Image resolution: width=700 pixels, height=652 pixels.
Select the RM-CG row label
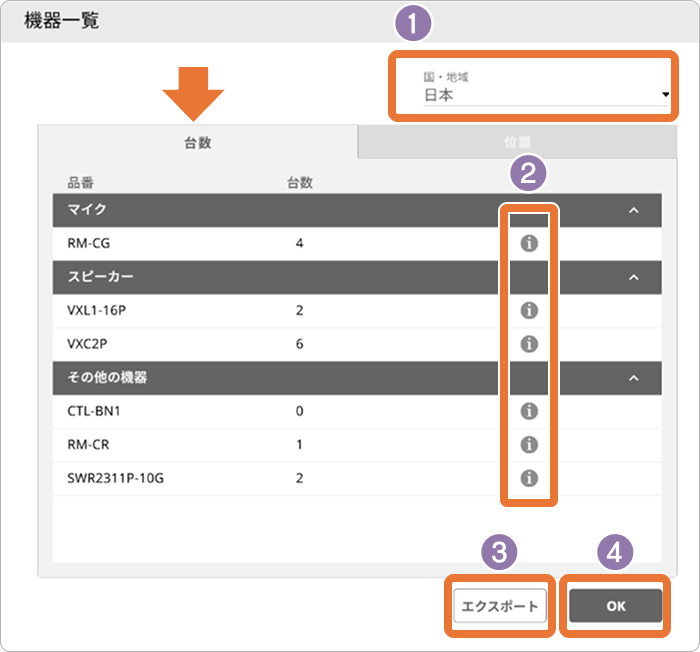point(88,243)
